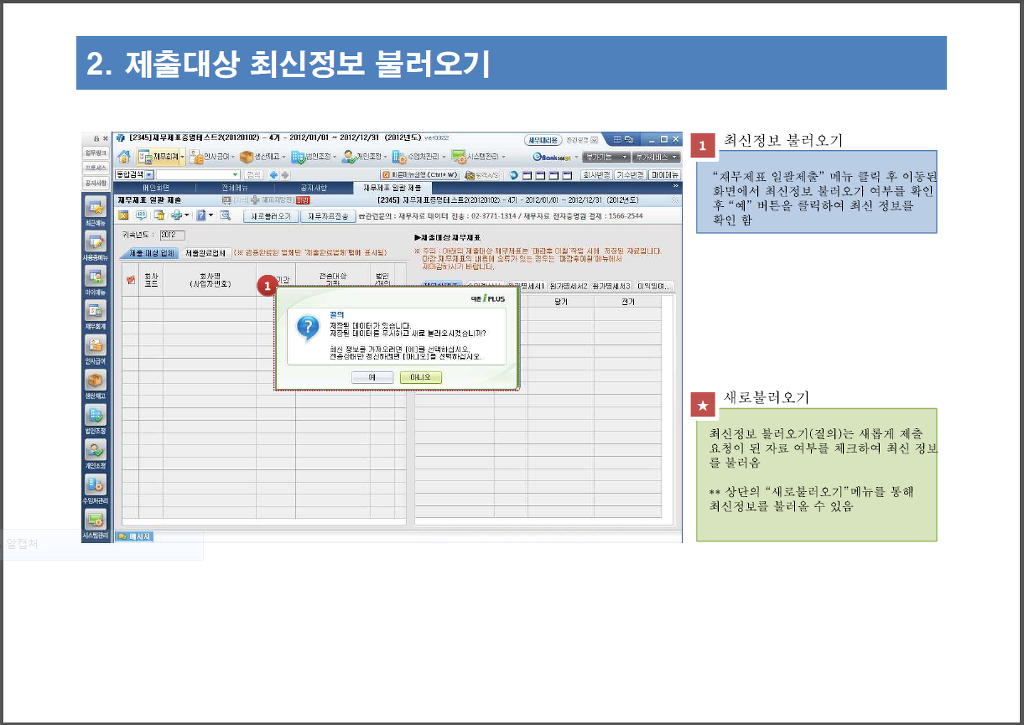
Task: Click the speech bubble icon in sub toolbar
Action: click(x=141, y=216)
